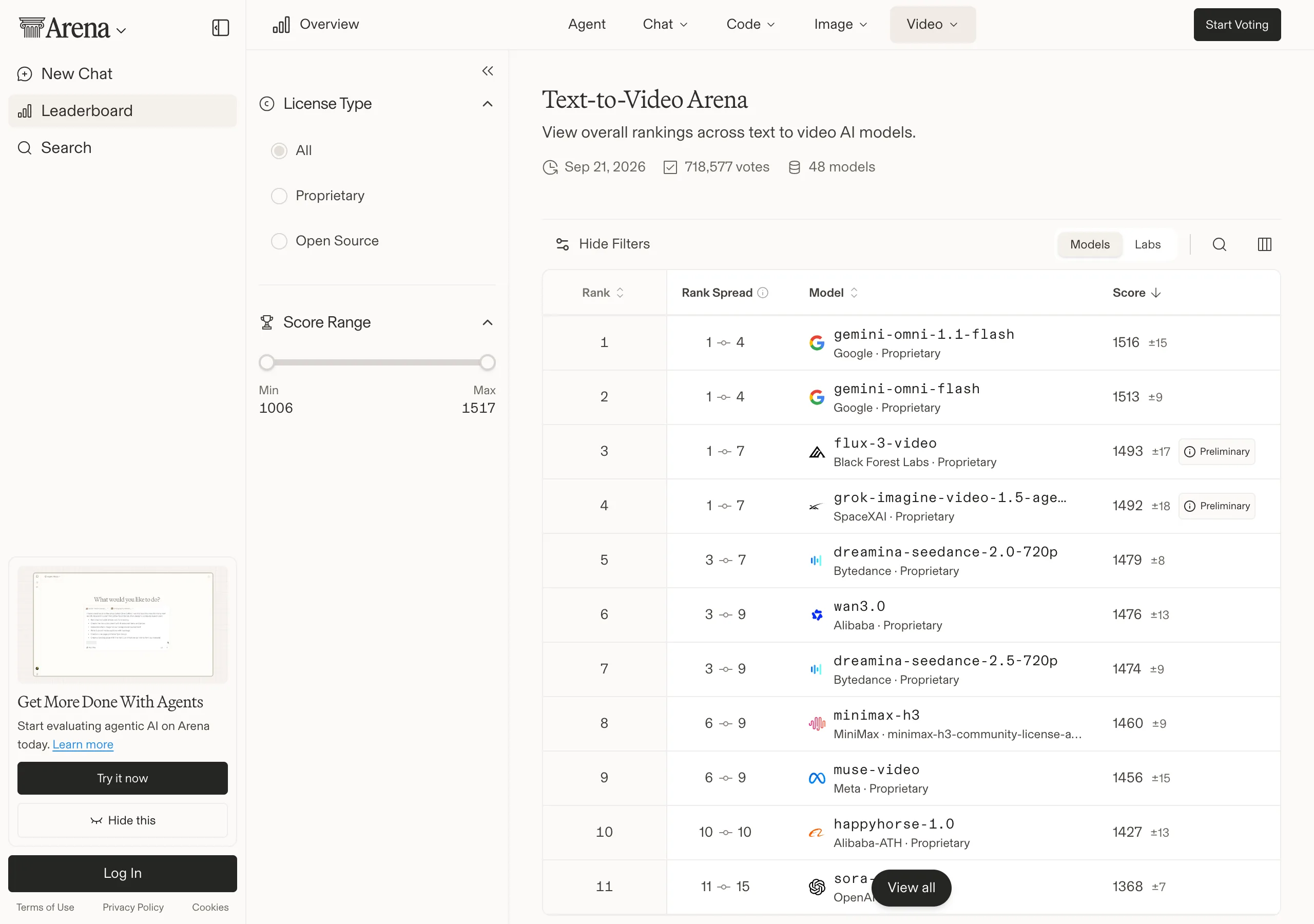This screenshot has height=924, width=1314.
Task: Collapse the Score Range section
Action: click(488, 322)
